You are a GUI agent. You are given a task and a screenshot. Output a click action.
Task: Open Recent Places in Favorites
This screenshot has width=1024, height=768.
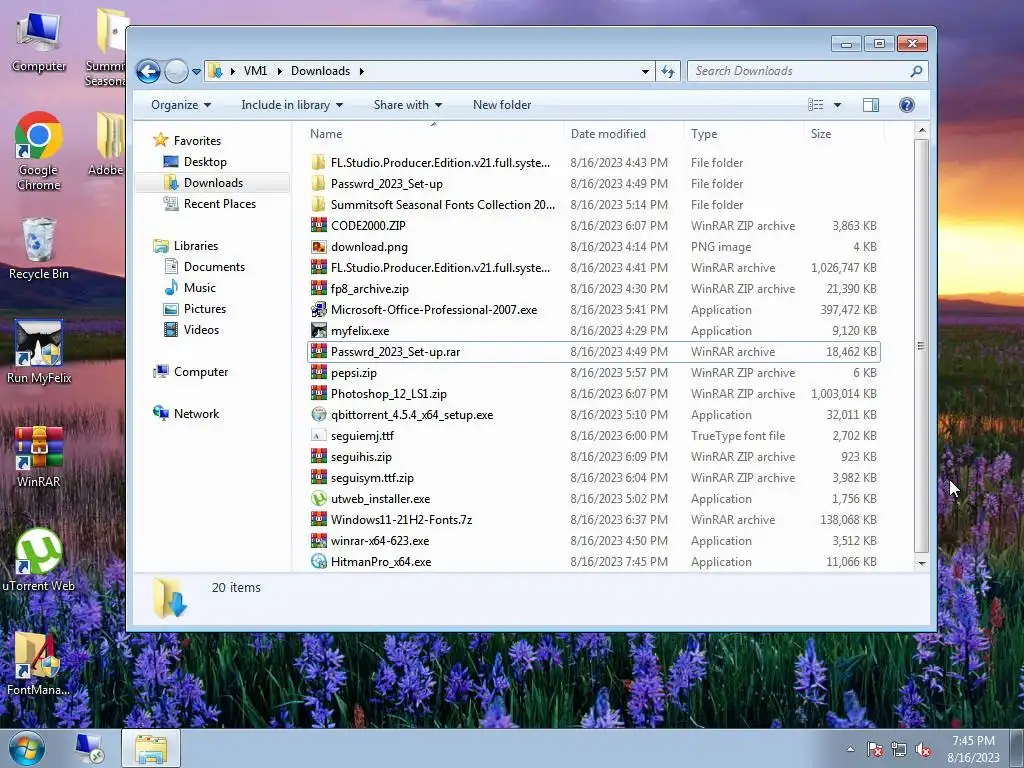tap(219, 204)
